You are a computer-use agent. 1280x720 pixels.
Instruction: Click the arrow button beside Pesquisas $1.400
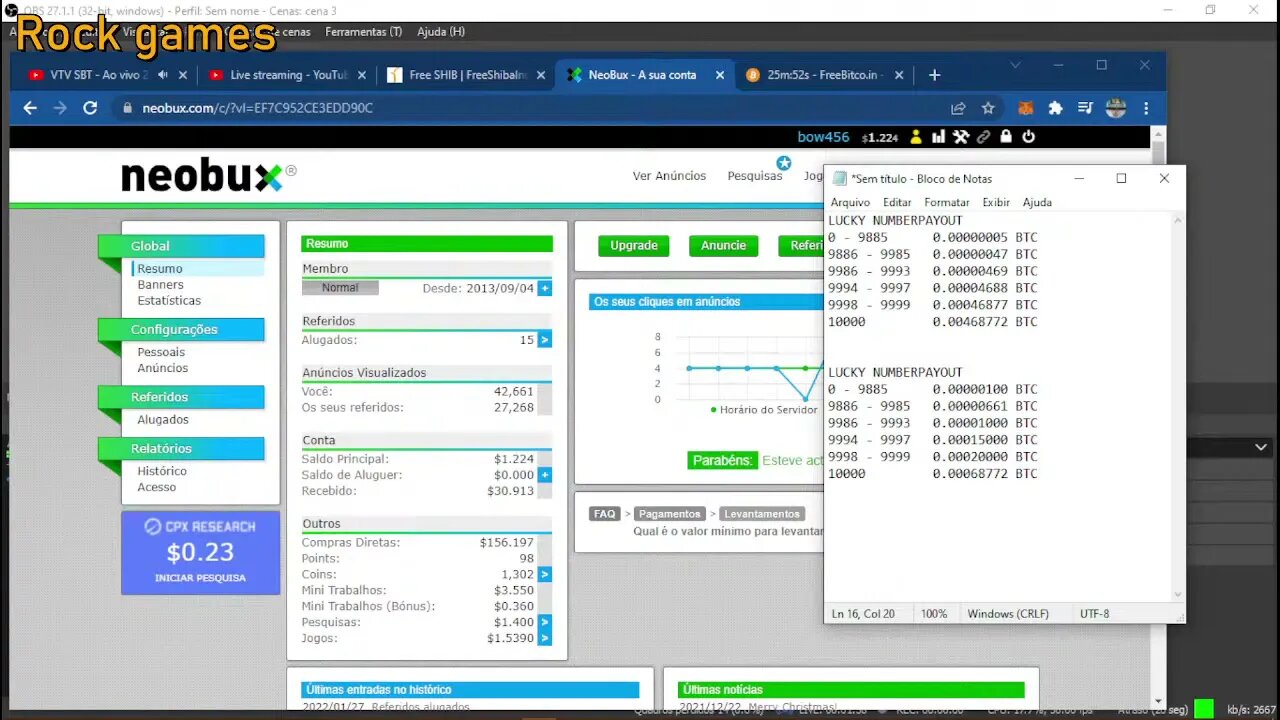[x=544, y=622]
